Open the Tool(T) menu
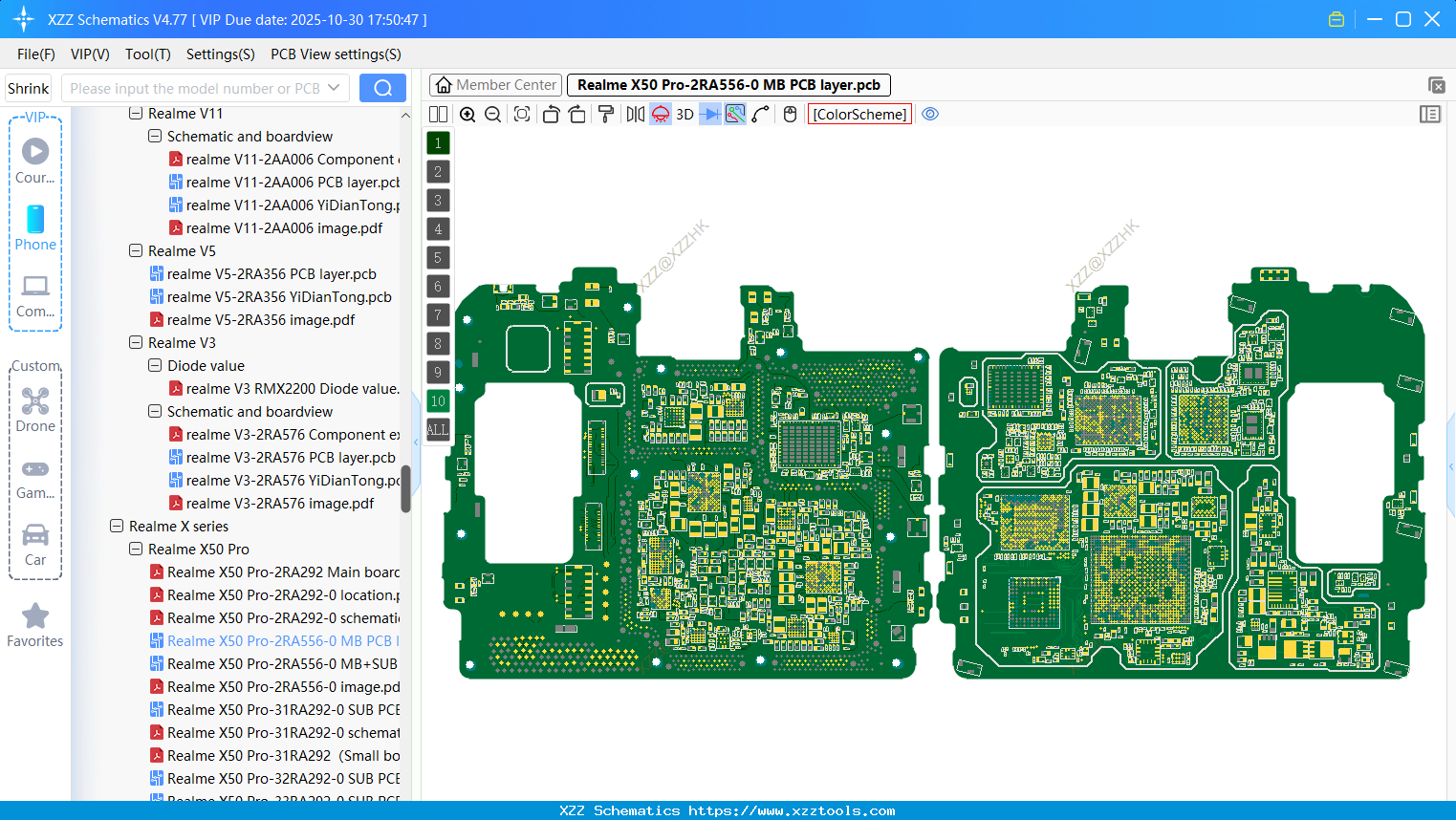Screen dimensions: 1456x820 pyautogui.click(x=147, y=54)
